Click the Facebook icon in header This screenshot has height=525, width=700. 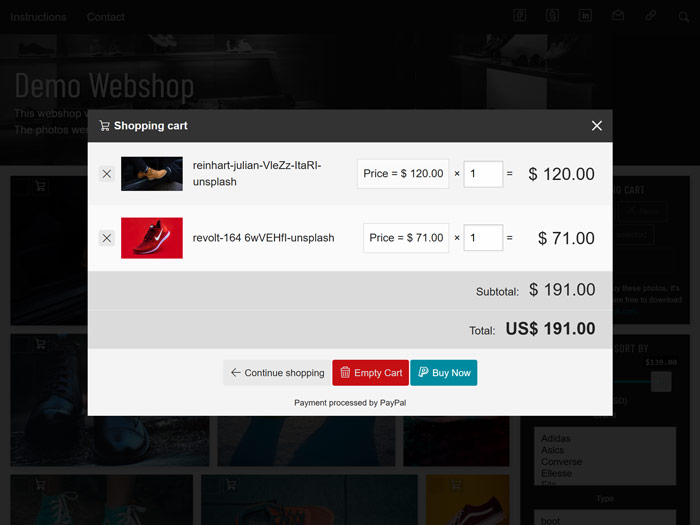(519, 16)
